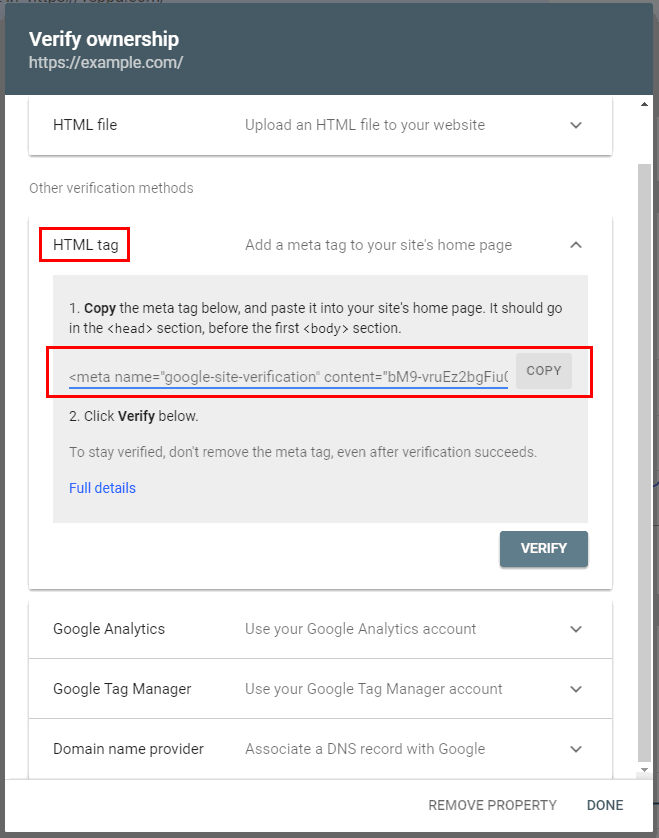Image resolution: width=659 pixels, height=838 pixels.
Task: Click REMOVE PROPERTY button
Action: (x=492, y=805)
